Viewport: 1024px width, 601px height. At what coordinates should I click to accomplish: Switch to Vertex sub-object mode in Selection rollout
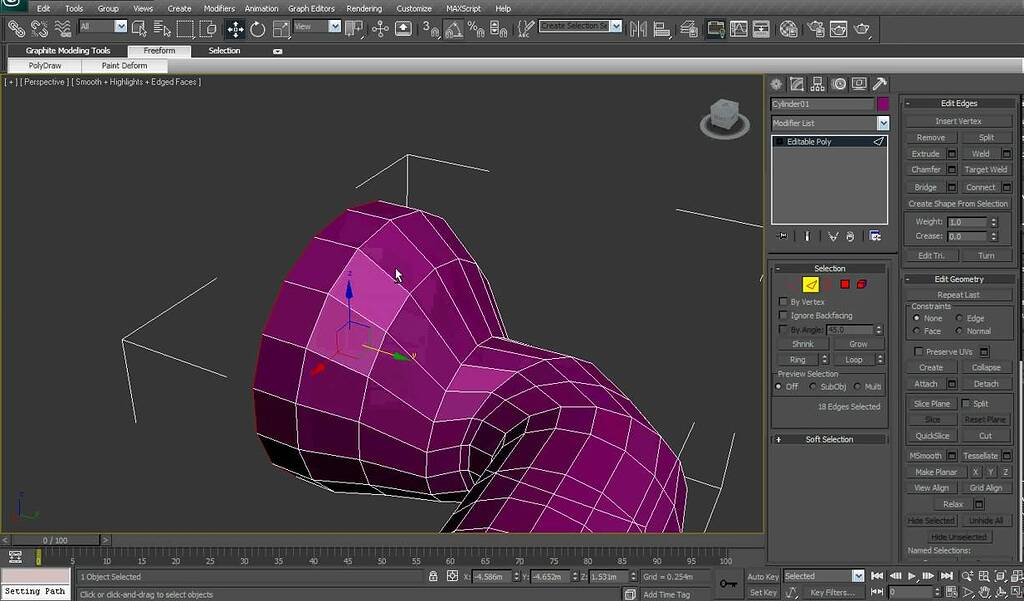coord(794,286)
